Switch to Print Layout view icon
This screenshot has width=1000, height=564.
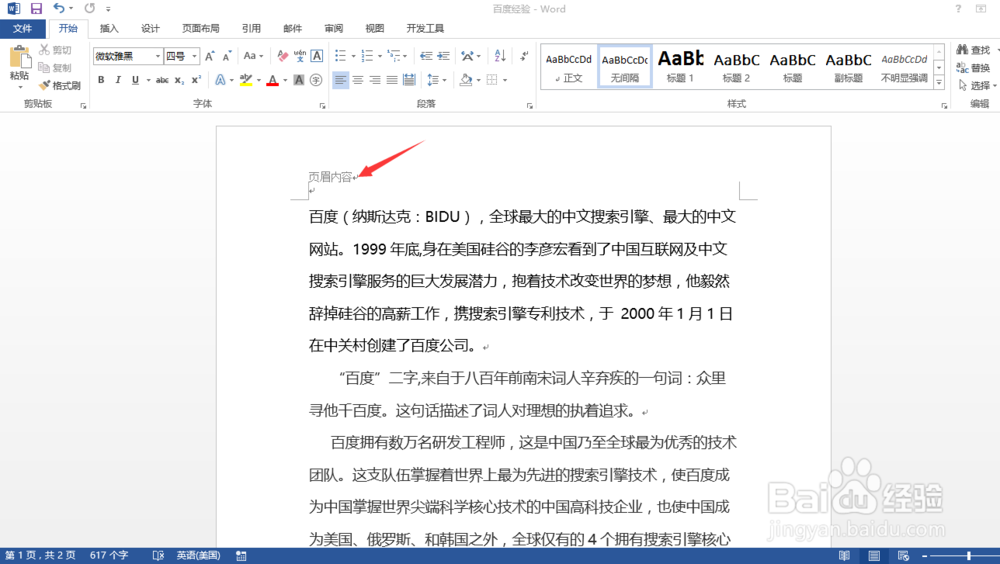click(874, 556)
